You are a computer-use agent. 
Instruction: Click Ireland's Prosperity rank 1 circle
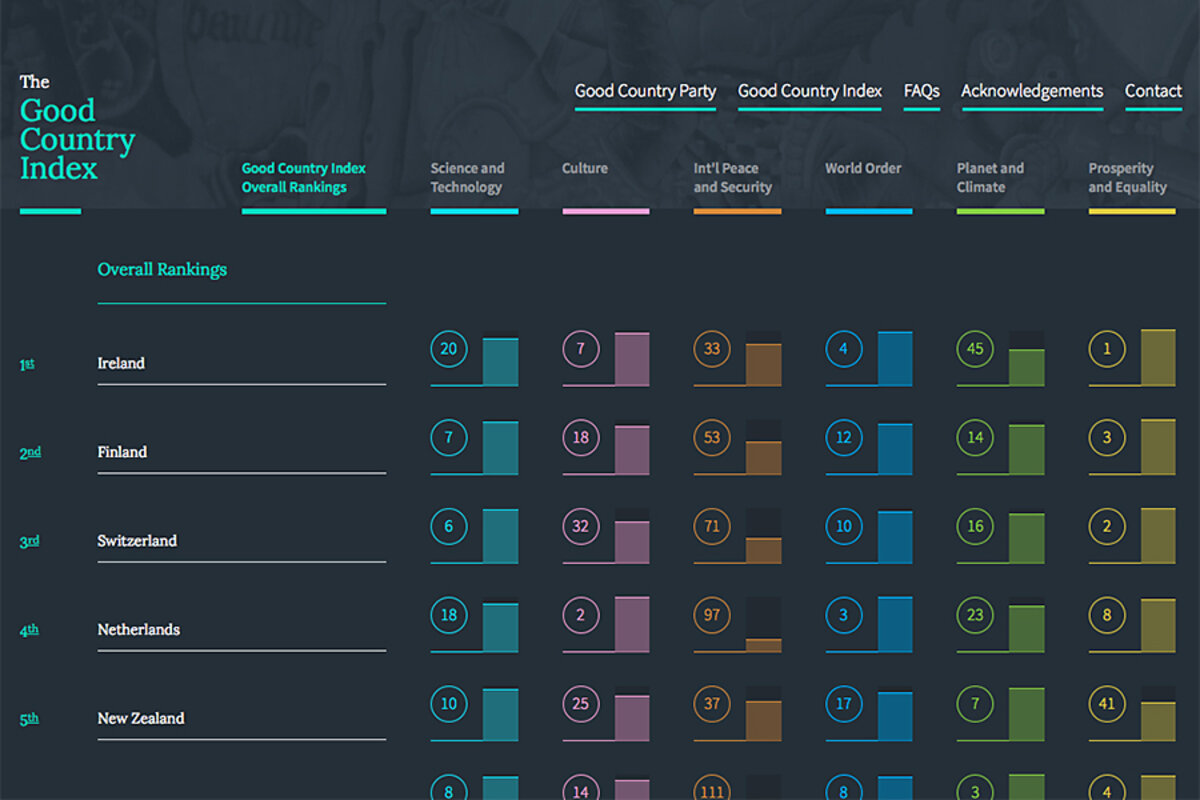(x=1107, y=349)
